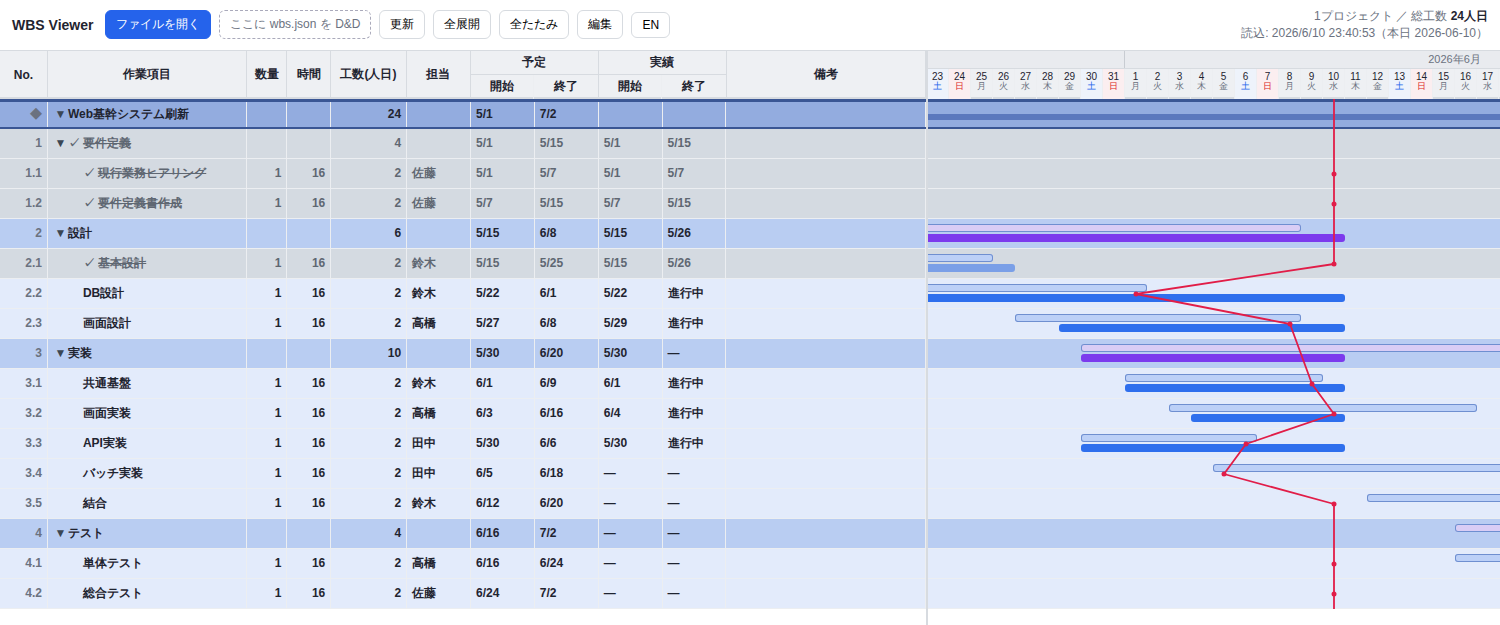1500x625 pixels.
Task: Click the 備考 column header
Action: tap(826, 75)
